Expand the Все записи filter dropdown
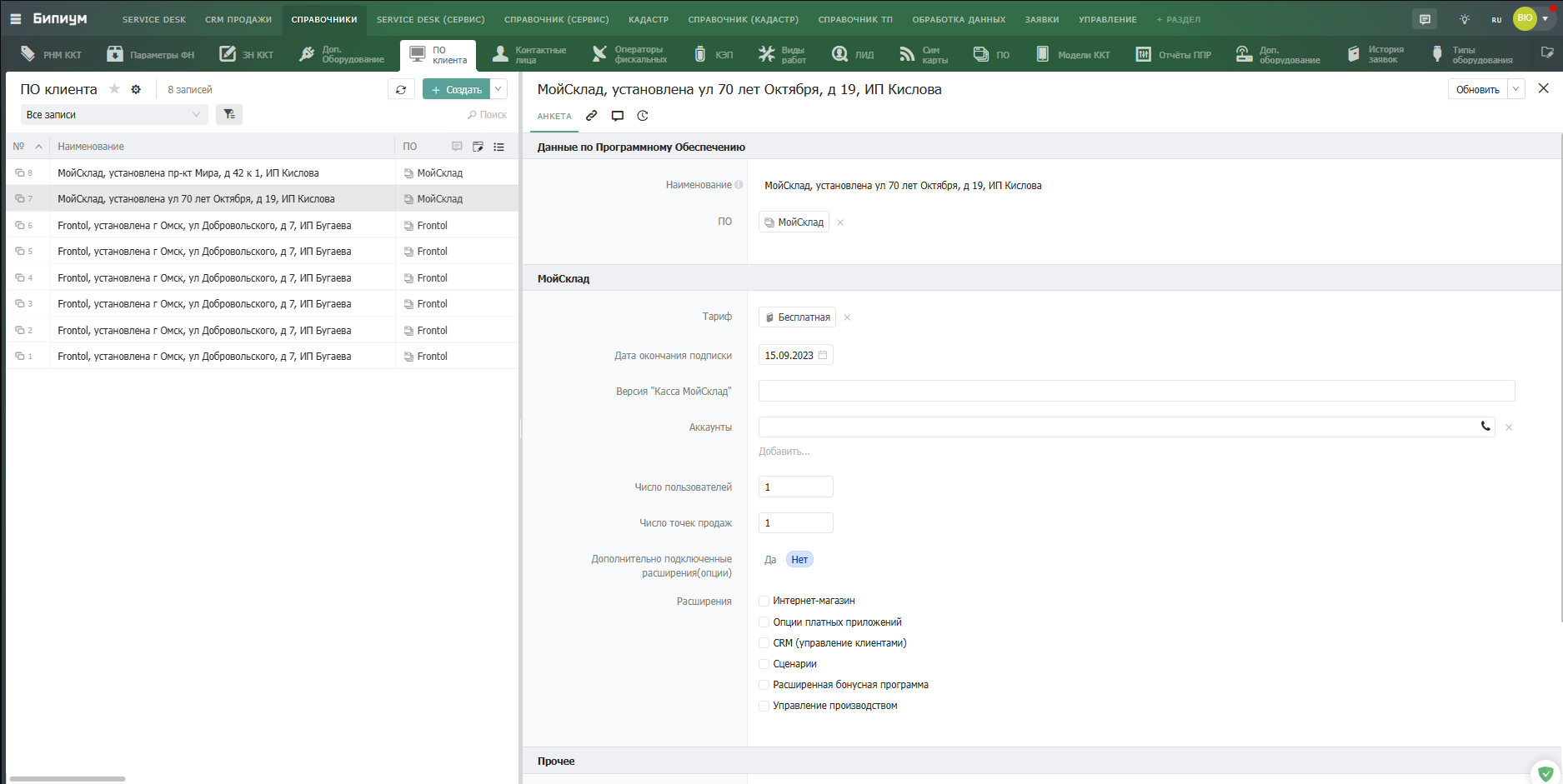Screen dimensions: 1563x784 click(114, 114)
